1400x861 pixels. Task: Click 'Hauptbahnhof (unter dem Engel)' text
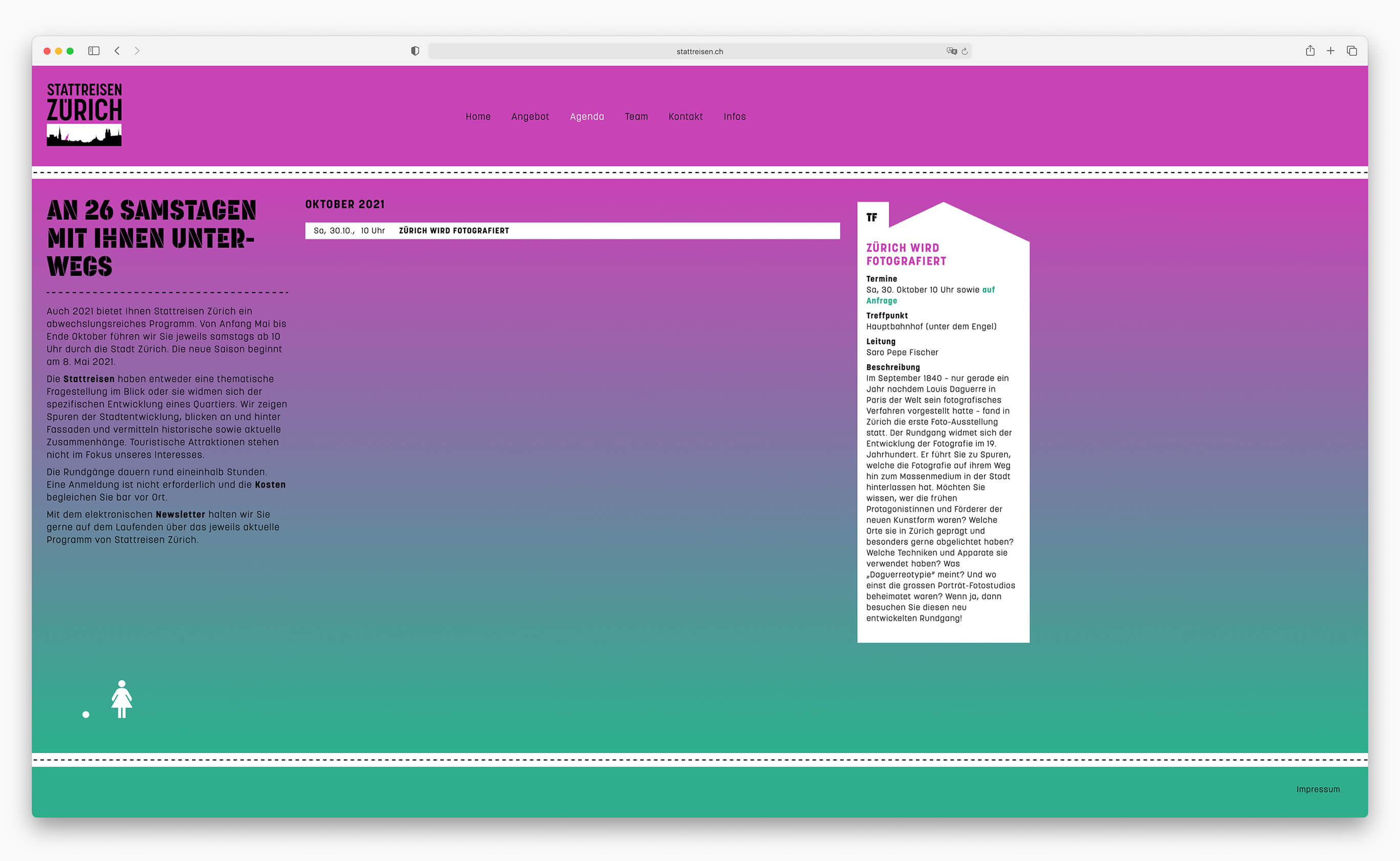tap(931, 326)
